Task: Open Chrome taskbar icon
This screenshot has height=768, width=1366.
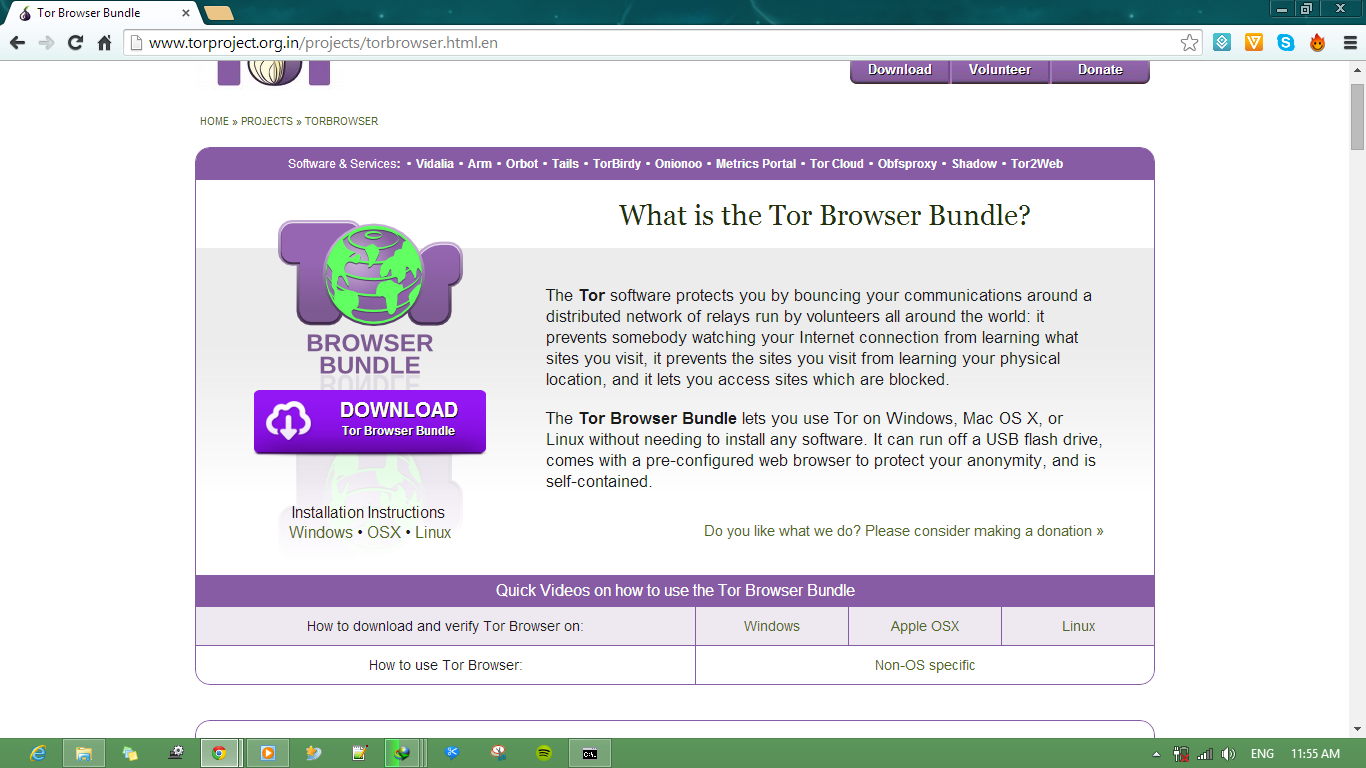Action: tap(219, 753)
